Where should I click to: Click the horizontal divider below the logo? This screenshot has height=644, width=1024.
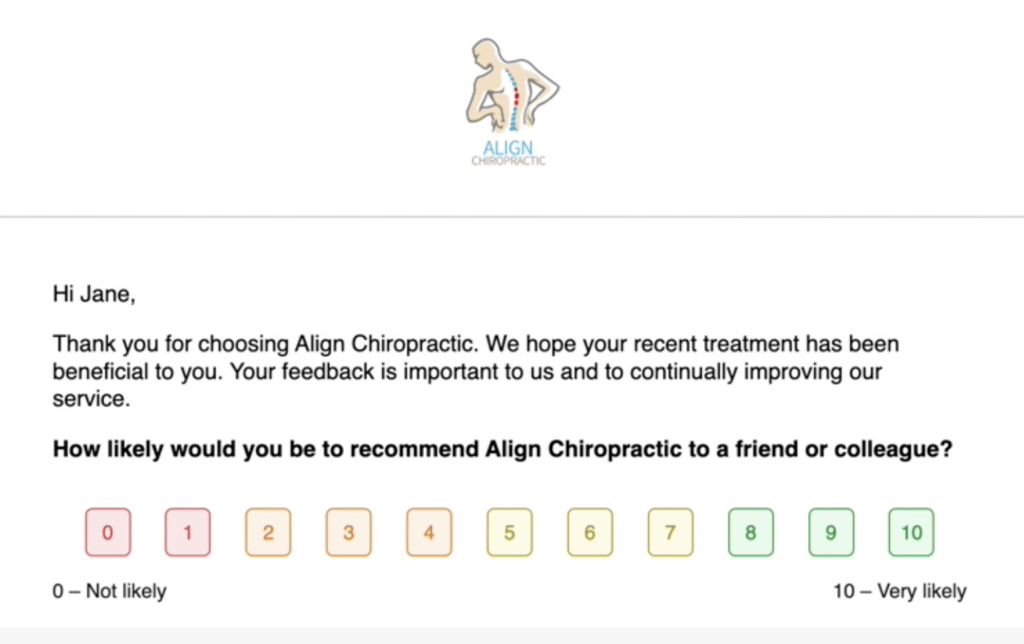pyautogui.click(x=512, y=216)
